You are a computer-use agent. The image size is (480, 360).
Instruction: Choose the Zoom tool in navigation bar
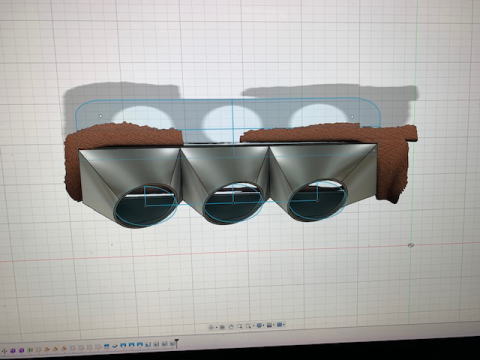(240, 326)
